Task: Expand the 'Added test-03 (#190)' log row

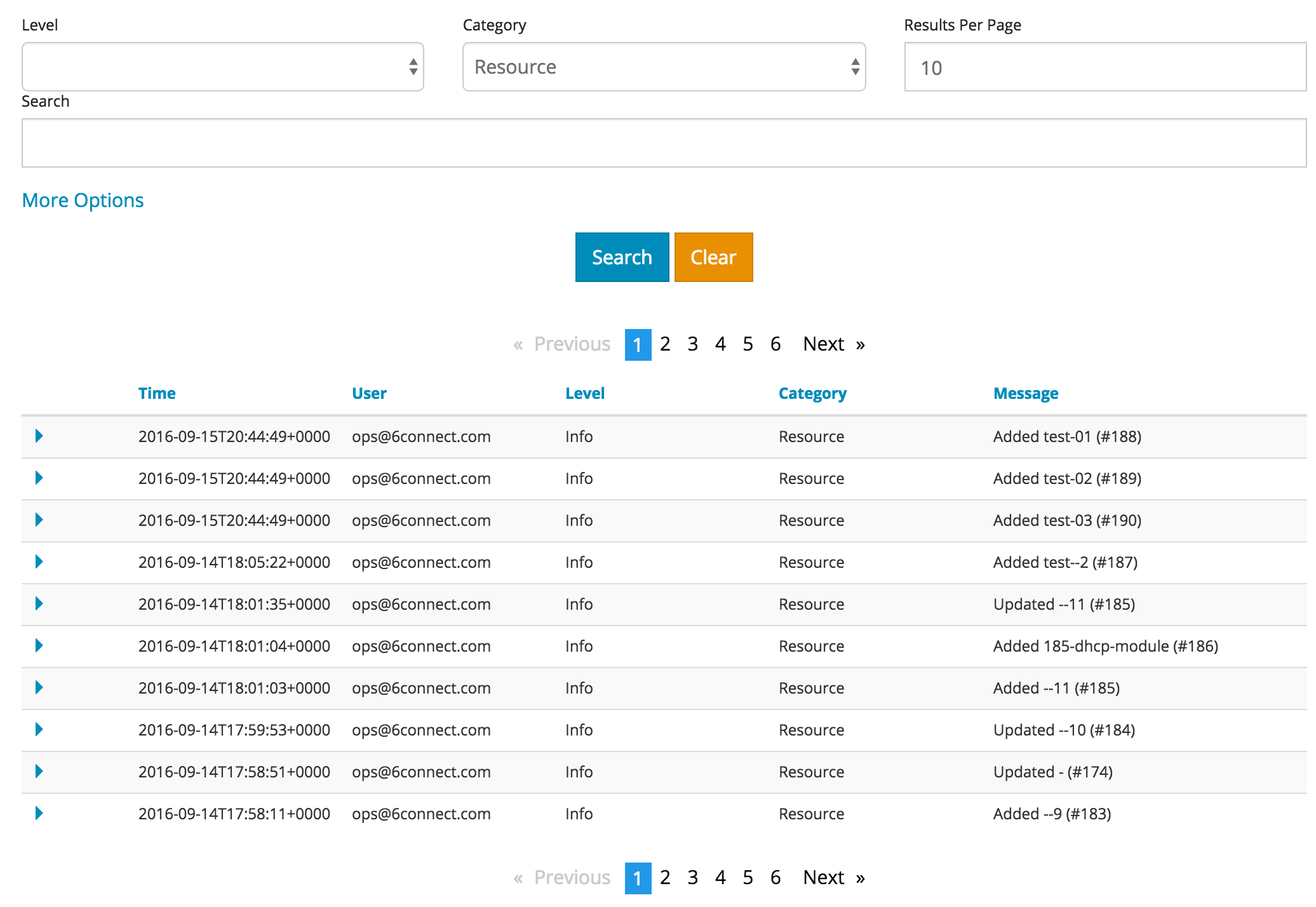Action: point(39,520)
